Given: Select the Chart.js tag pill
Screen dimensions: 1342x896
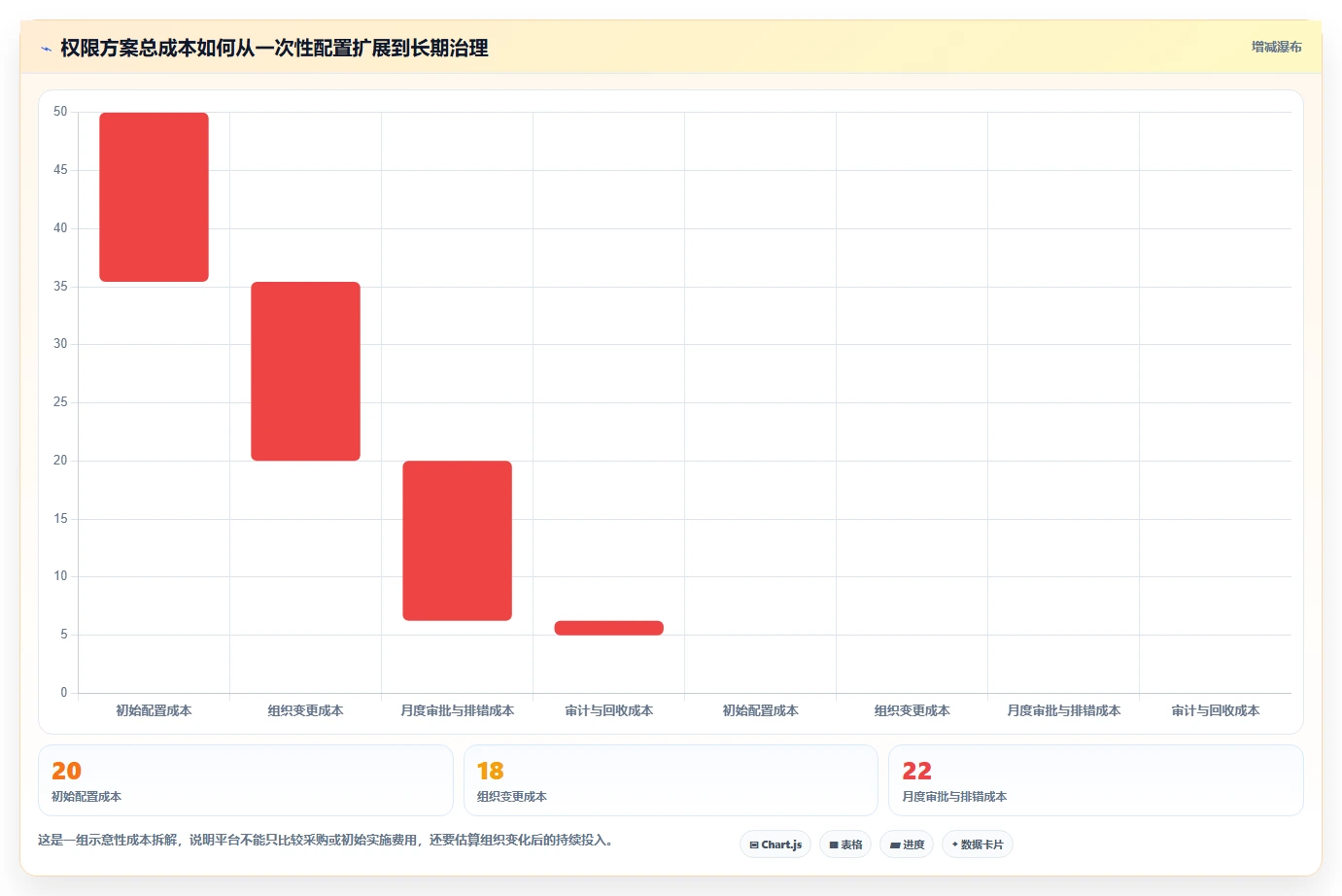Looking at the screenshot, I should 775,844.
